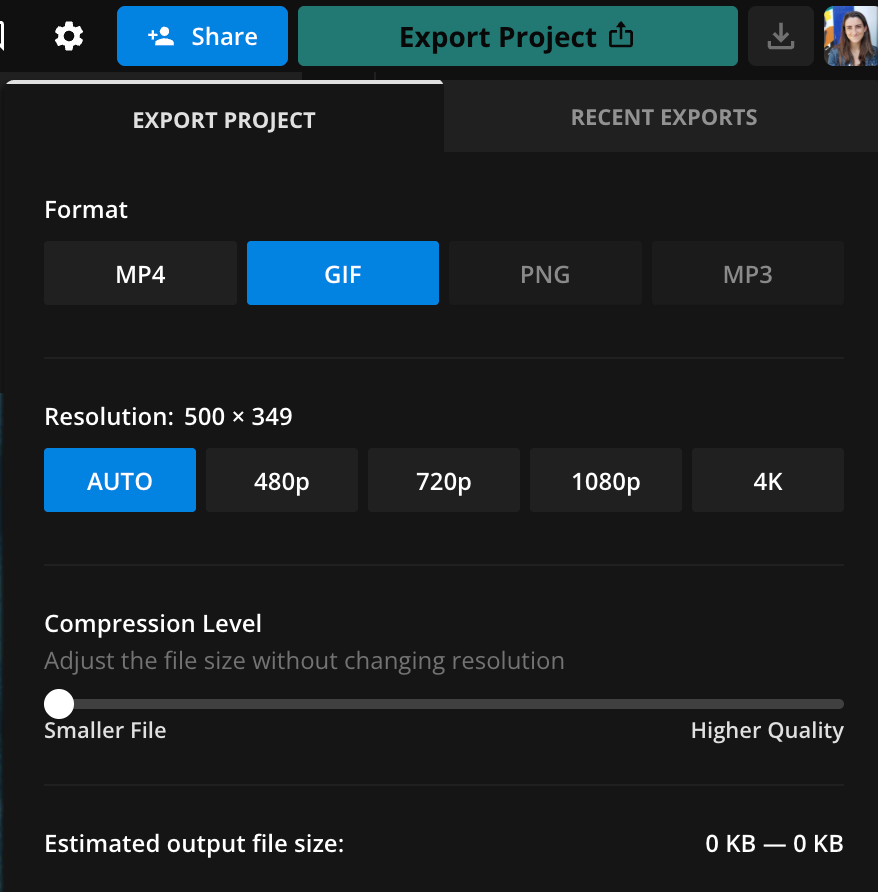Viewport: 878px width, 892px height.
Task: Switch to the Recent Exports tab
Action: [x=663, y=118]
